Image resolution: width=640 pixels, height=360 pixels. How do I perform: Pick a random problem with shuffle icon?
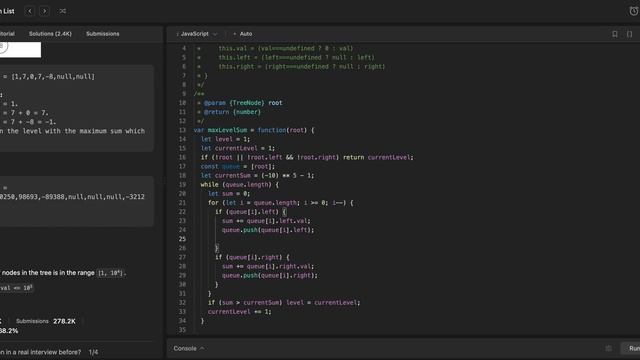[62, 11]
